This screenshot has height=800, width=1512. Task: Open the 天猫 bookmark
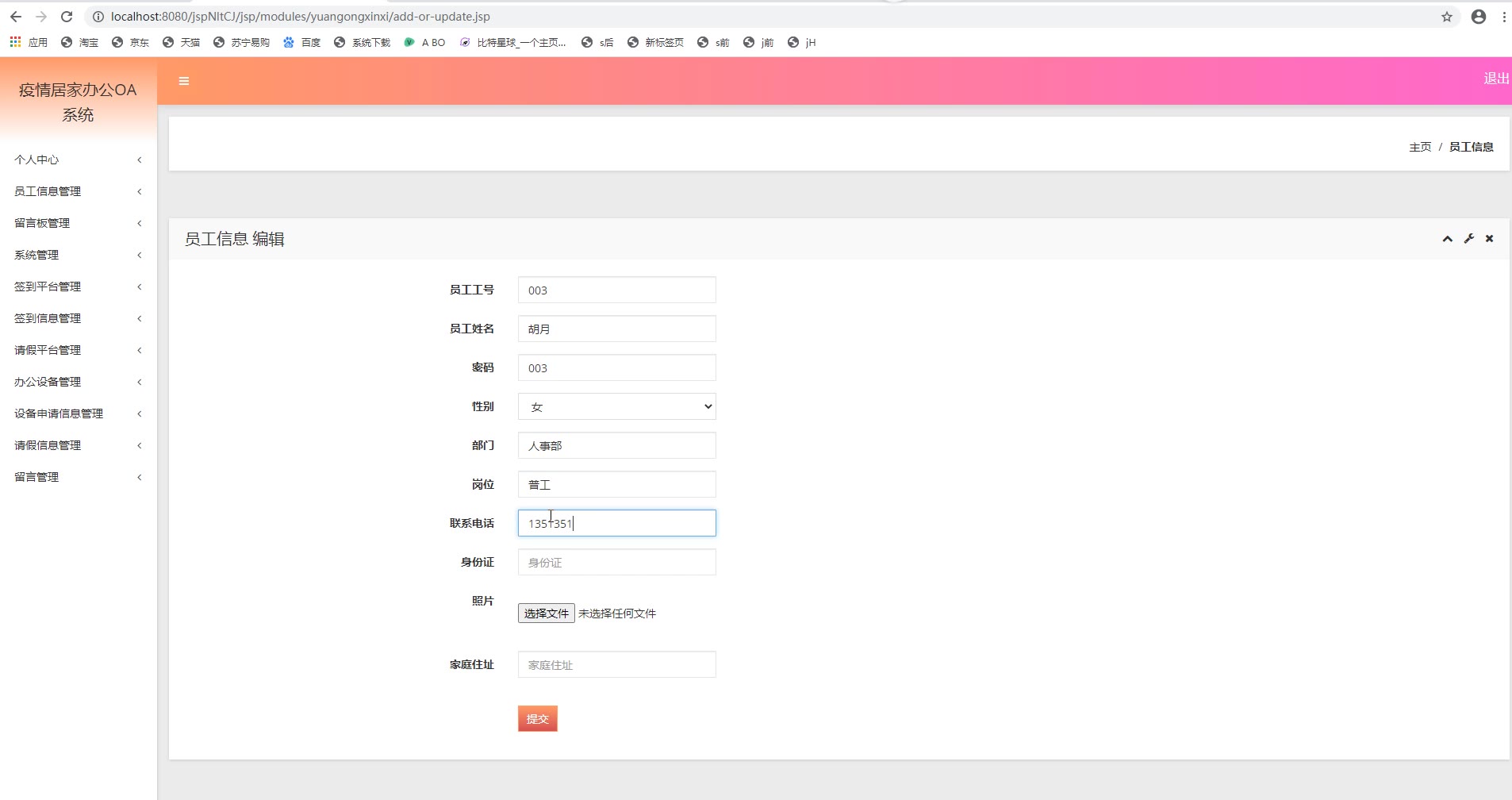click(182, 42)
